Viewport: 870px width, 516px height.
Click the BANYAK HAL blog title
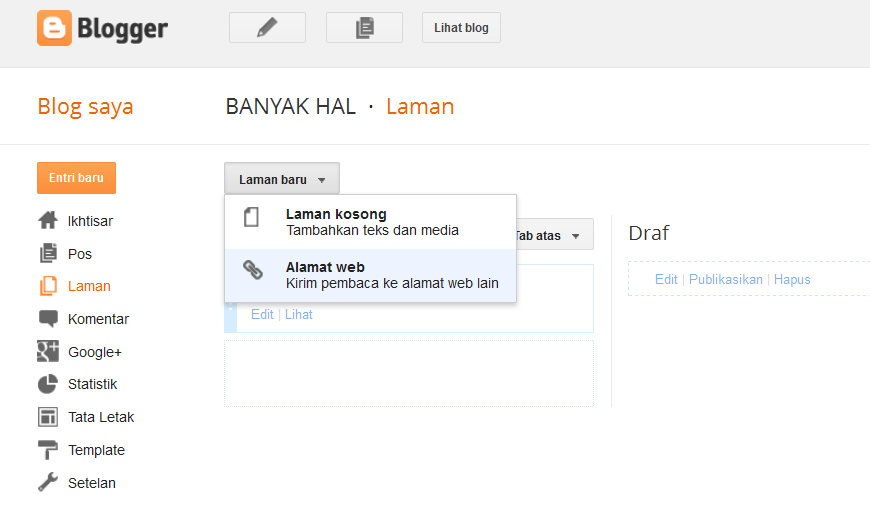[291, 107]
